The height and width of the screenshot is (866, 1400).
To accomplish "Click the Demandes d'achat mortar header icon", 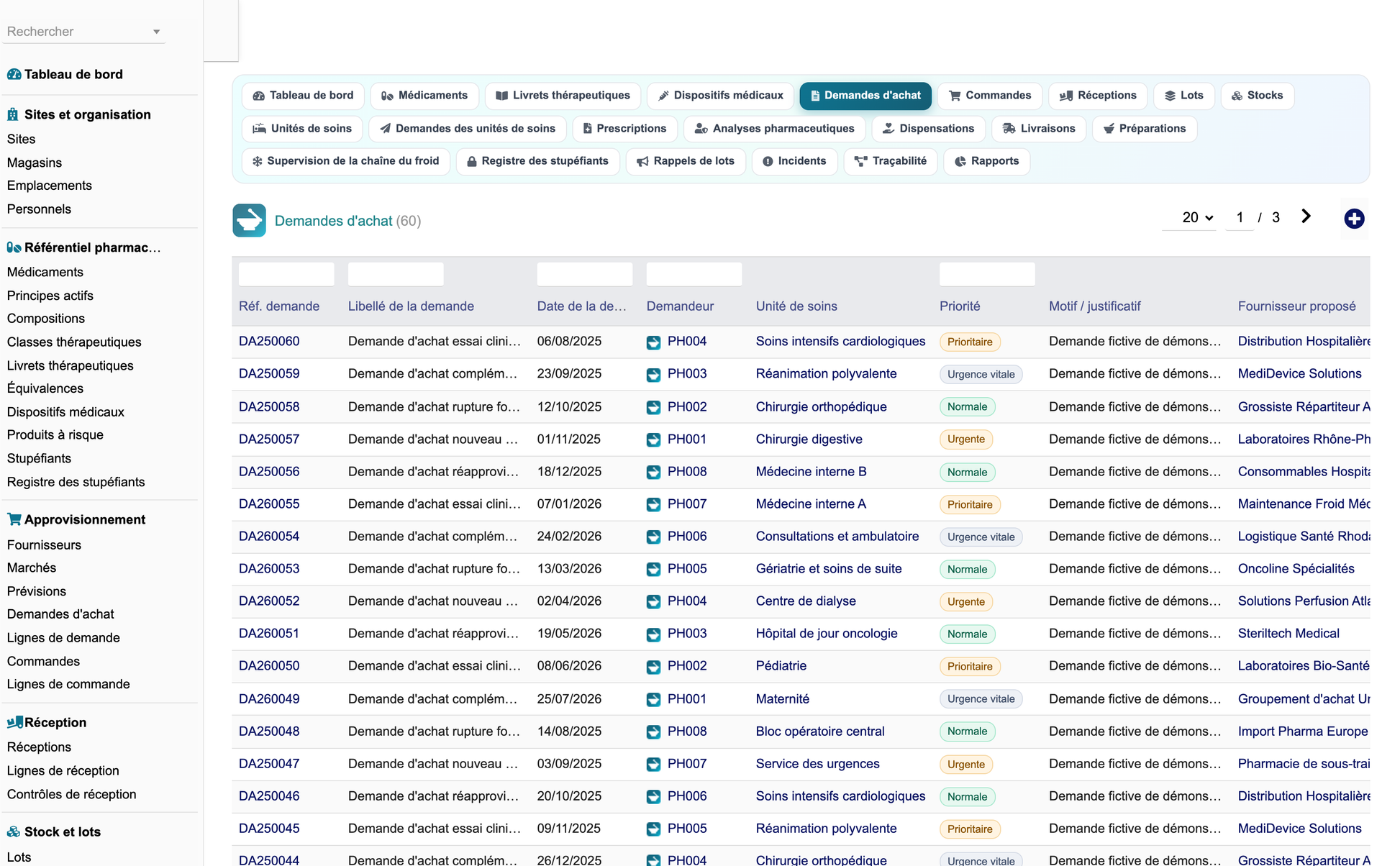I will click(x=249, y=221).
